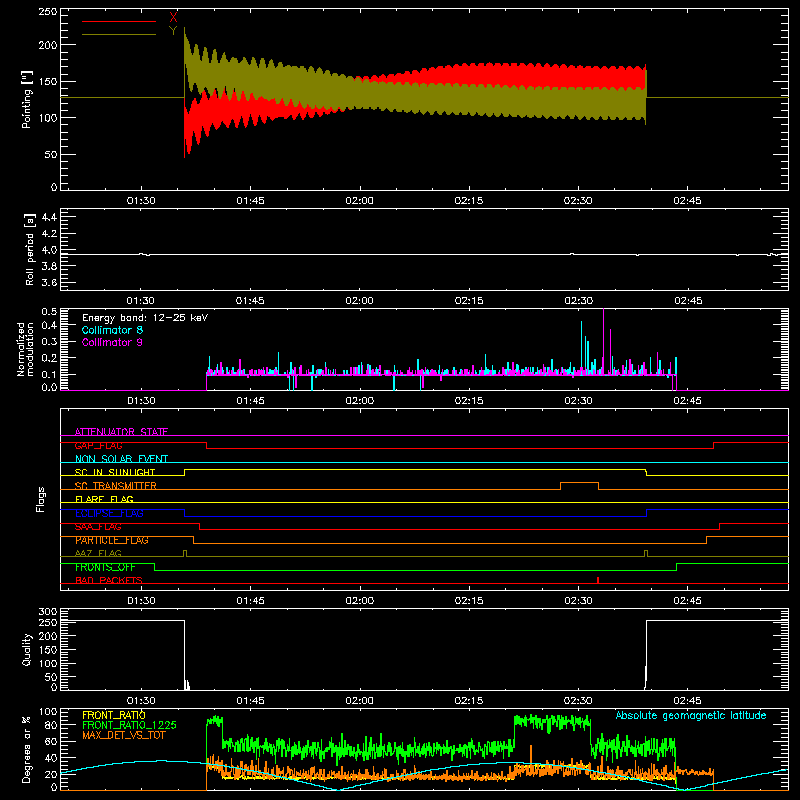Click the PARTICLE_FLAG label

click(112, 540)
